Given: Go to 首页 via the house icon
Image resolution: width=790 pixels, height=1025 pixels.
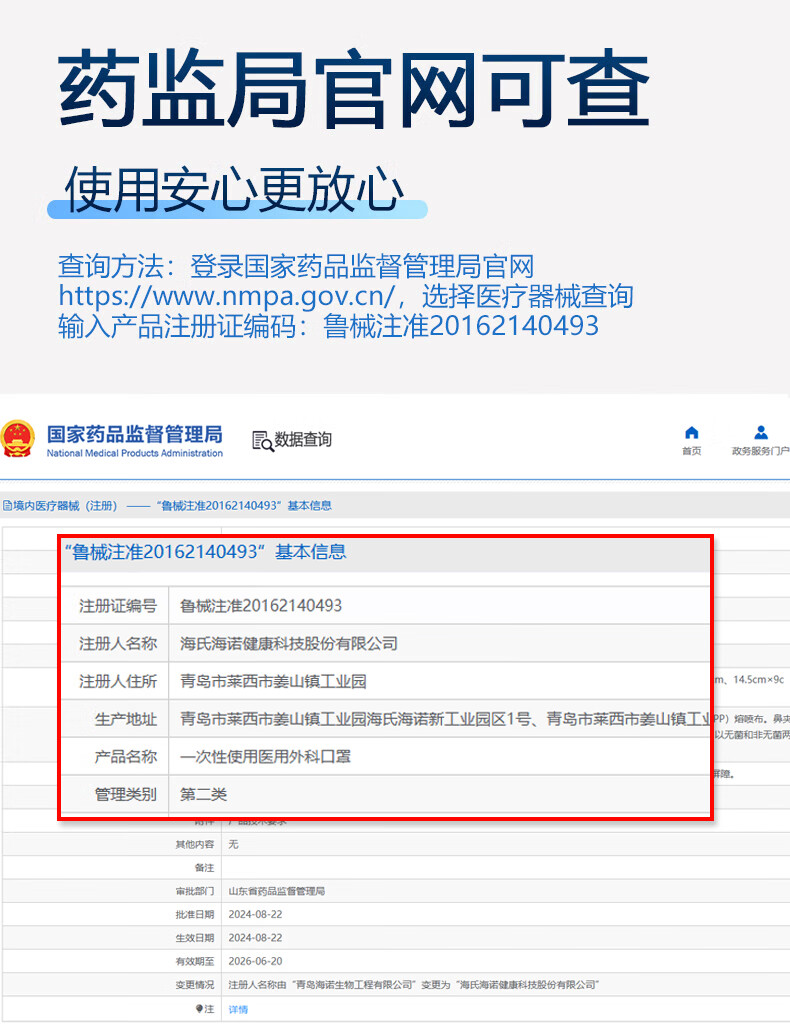Looking at the screenshot, I should 691,432.
